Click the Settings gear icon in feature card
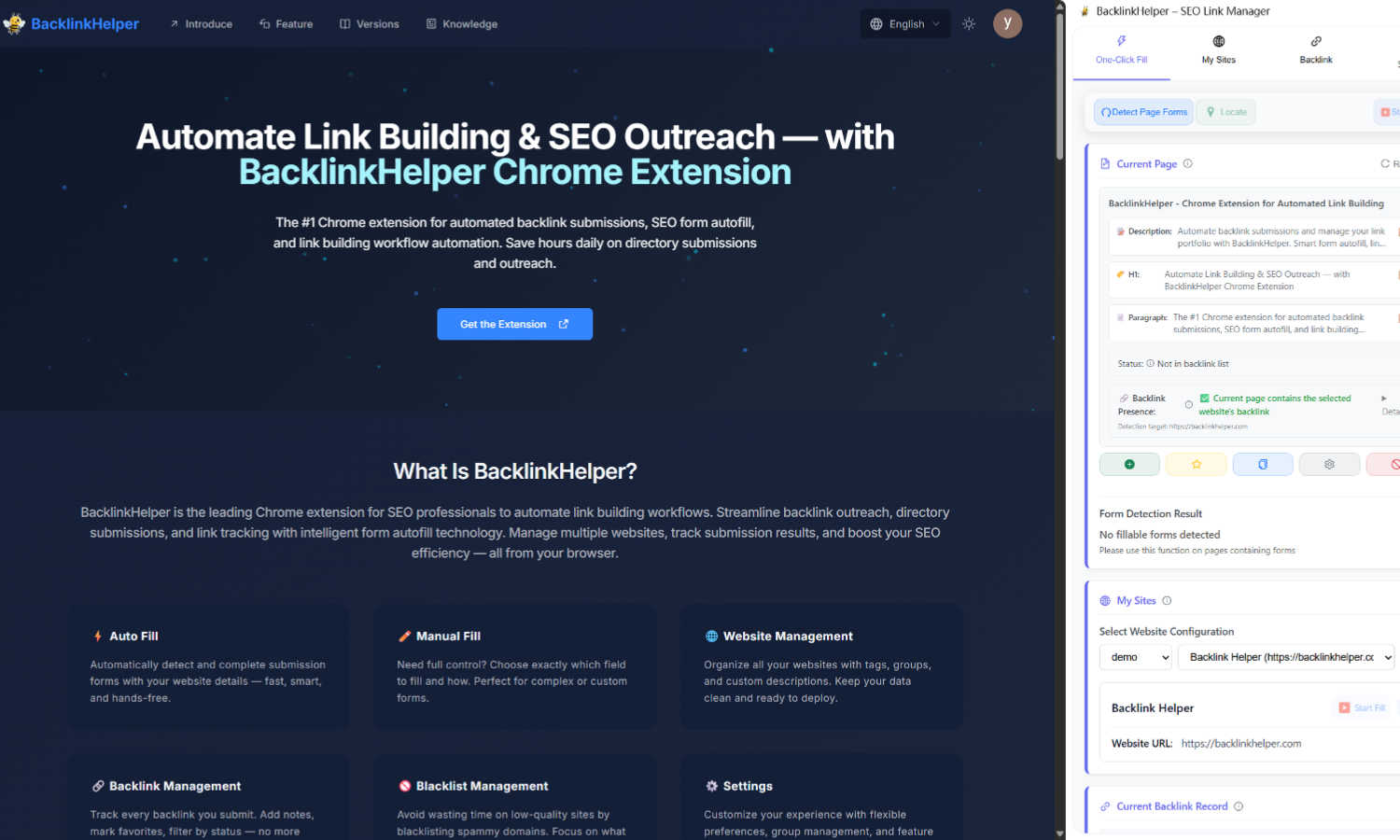The height and width of the screenshot is (840, 1400). pyautogui.click(x=712, y=786)
